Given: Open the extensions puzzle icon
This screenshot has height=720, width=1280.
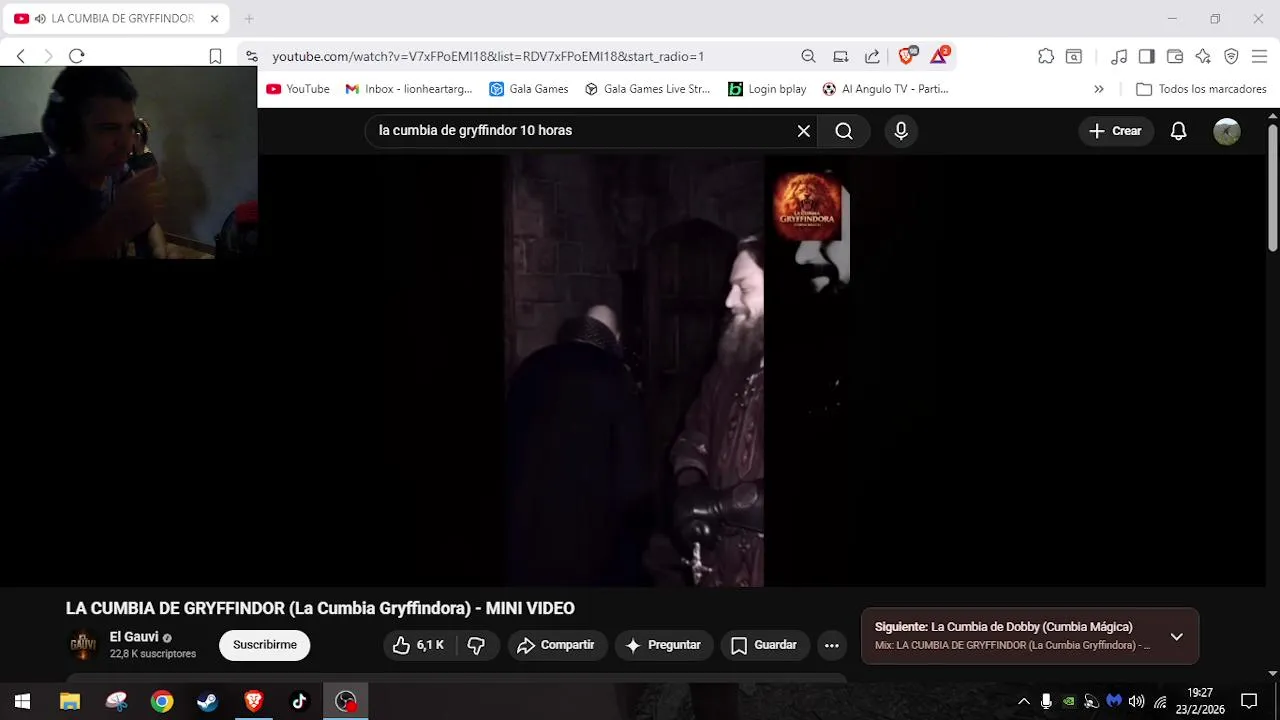Looking at the screenshot, I should pyautogui.click(x=1046, y=57).
